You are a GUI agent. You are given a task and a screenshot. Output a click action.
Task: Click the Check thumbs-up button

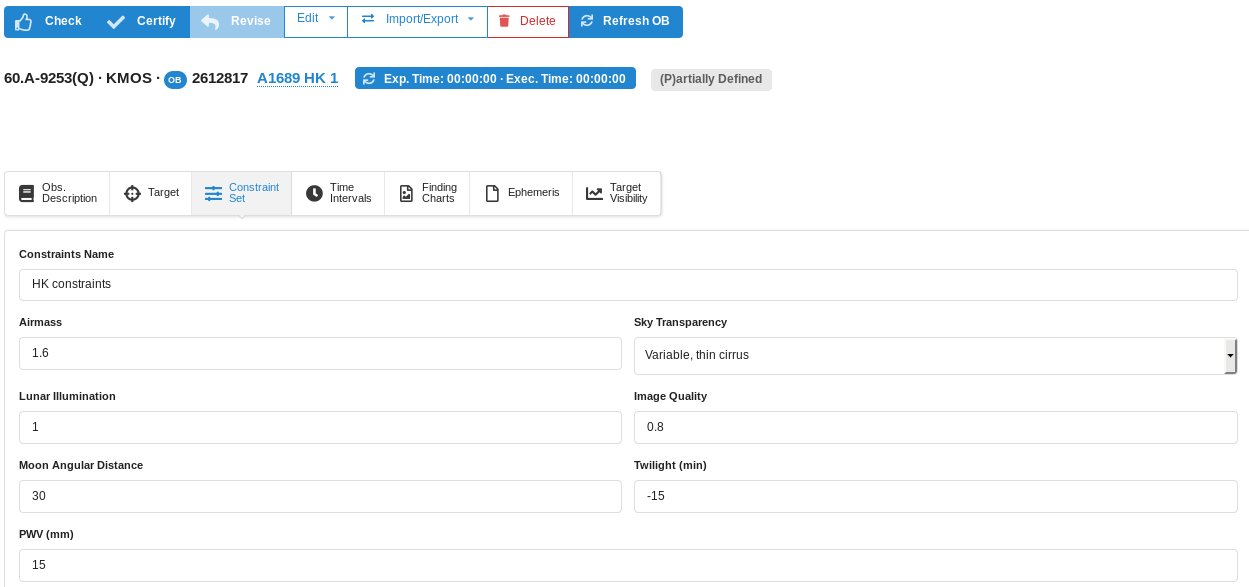(49, 21)
